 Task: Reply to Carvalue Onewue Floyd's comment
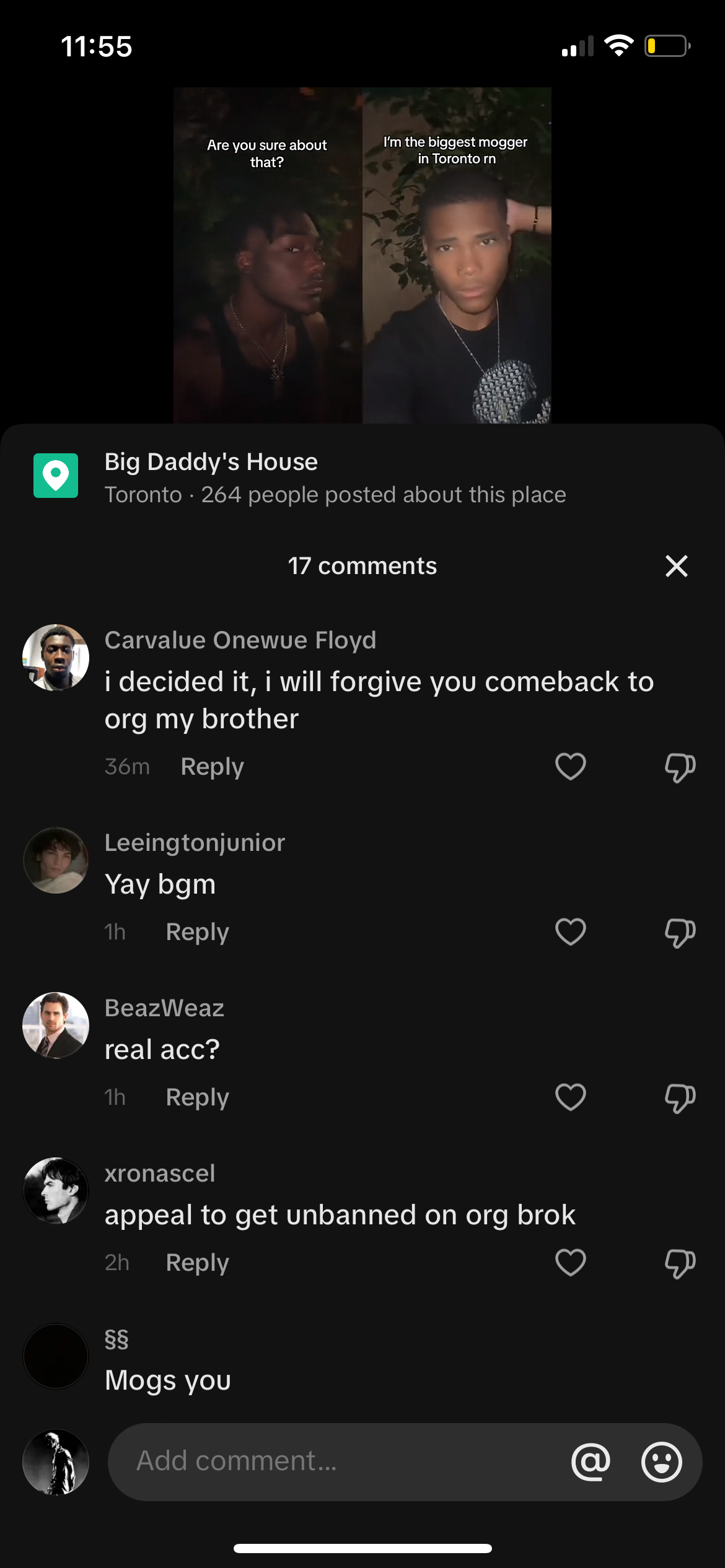point(212,767)
